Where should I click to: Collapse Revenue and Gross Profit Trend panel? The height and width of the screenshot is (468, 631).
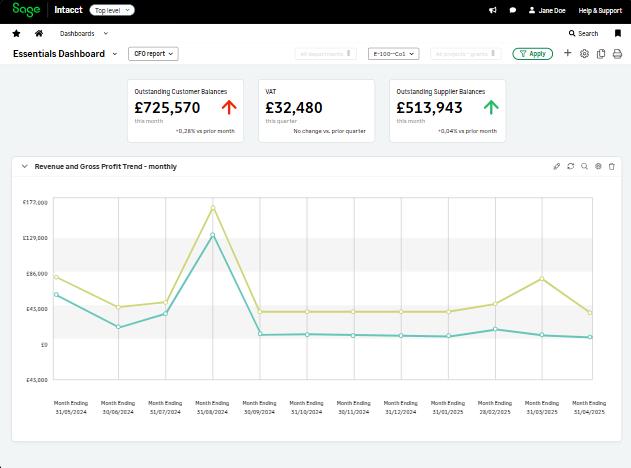(x=25, y=166)
